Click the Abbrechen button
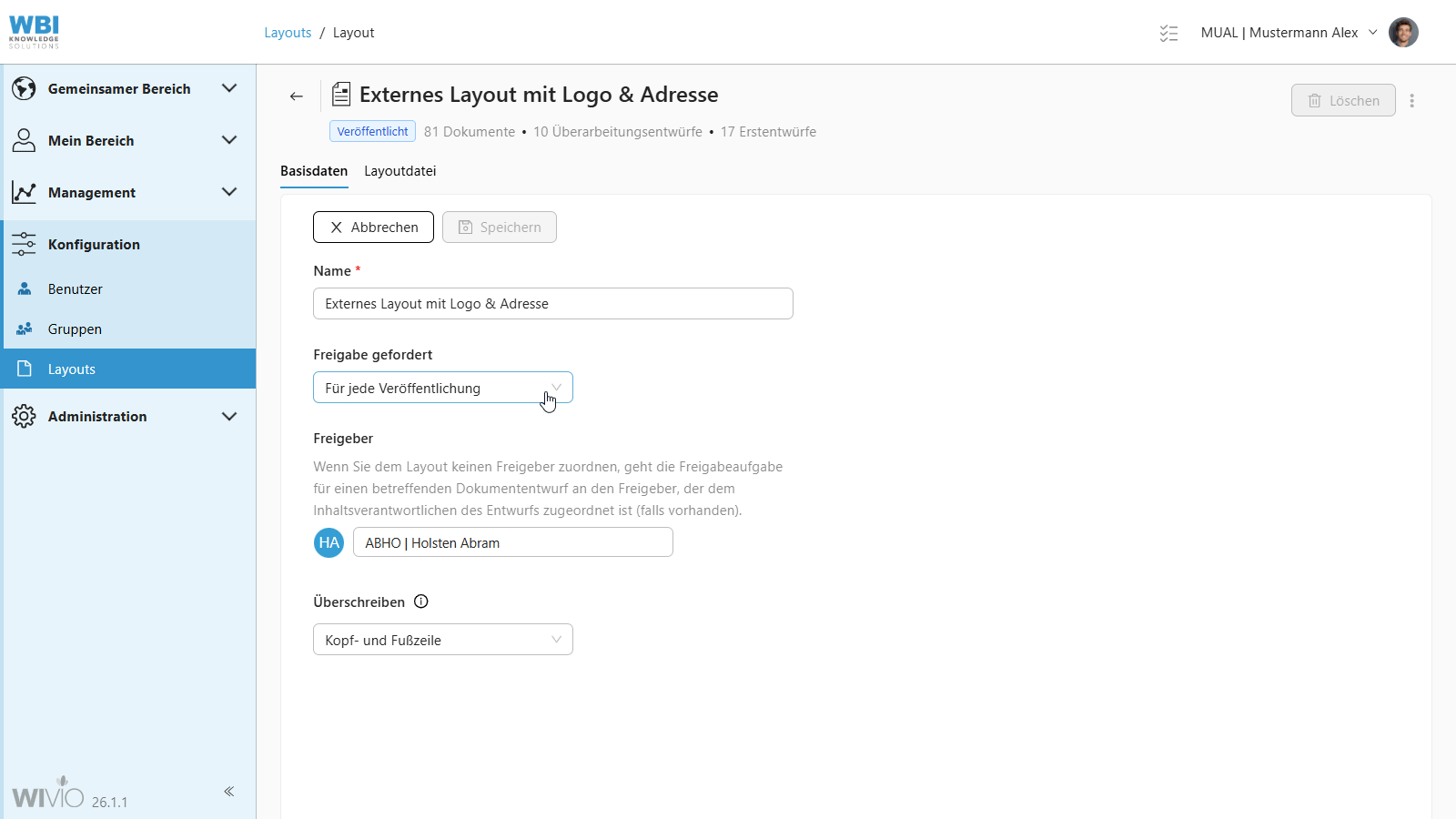Image resolution: width=1456 pixels, height=819 pixels. (373, 227)
